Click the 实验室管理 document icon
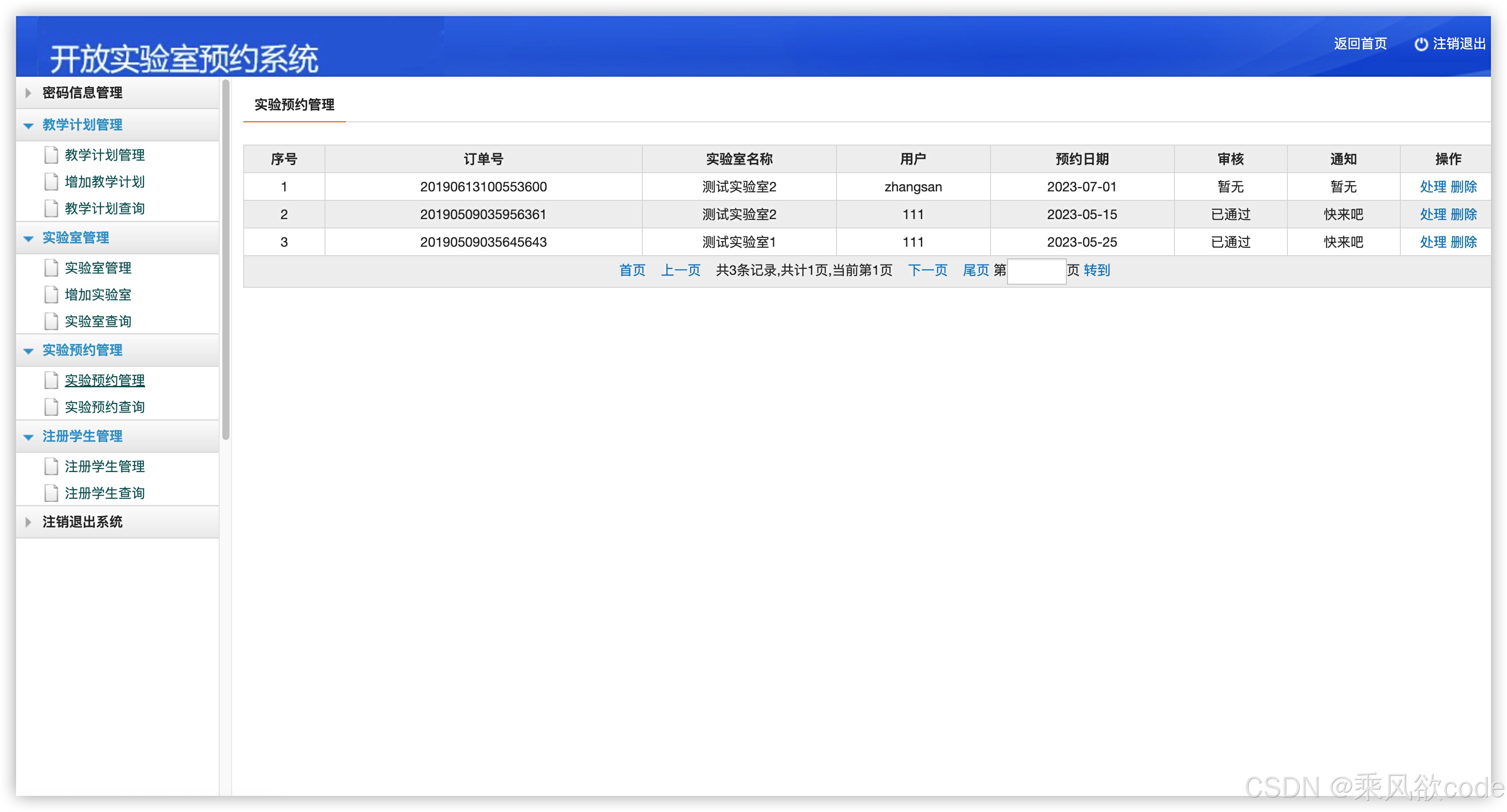The width and height of the screenshot is (1507, 812). click(51, 268)
